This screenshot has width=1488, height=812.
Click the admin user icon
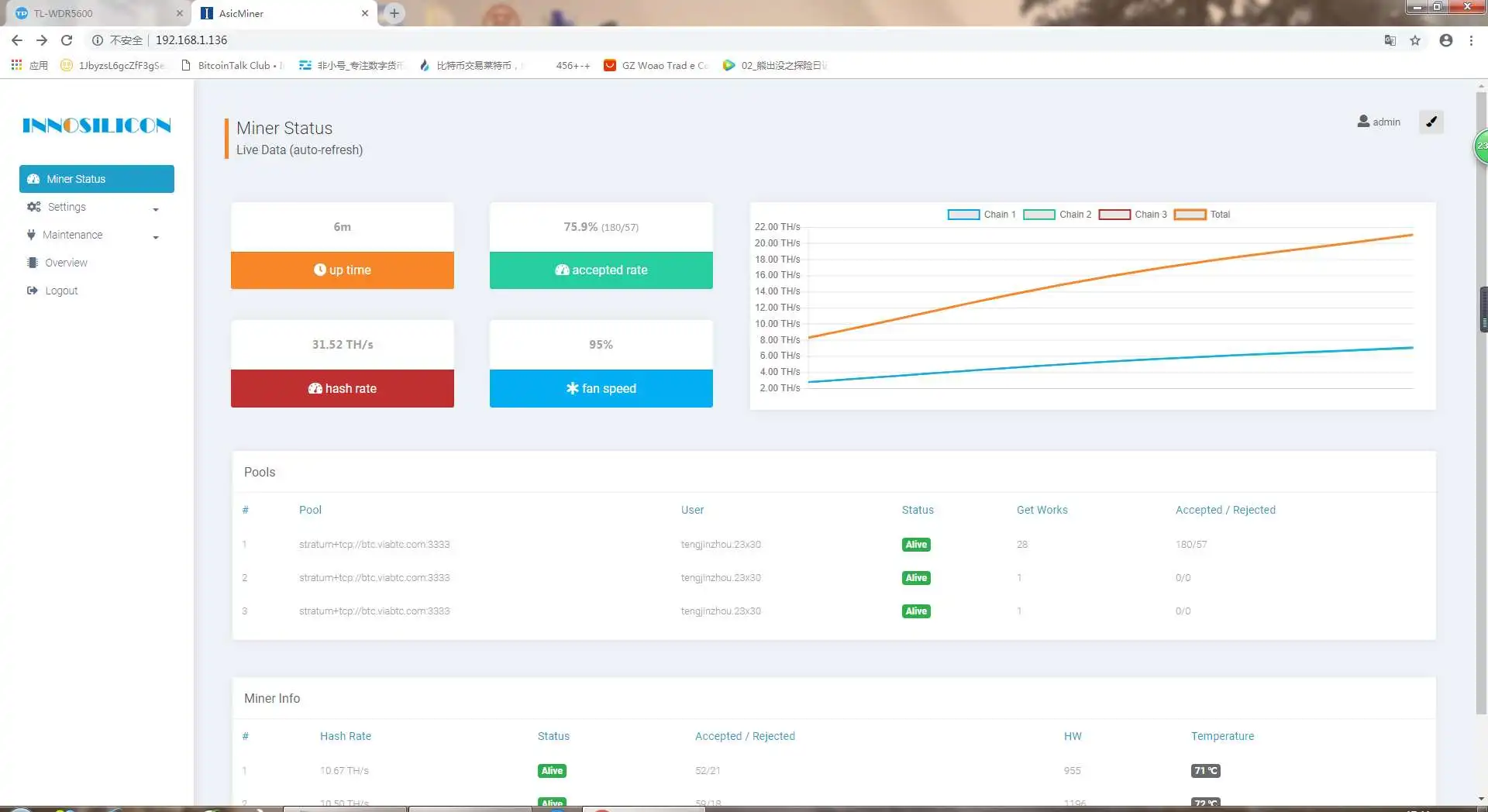(1363, 122)
